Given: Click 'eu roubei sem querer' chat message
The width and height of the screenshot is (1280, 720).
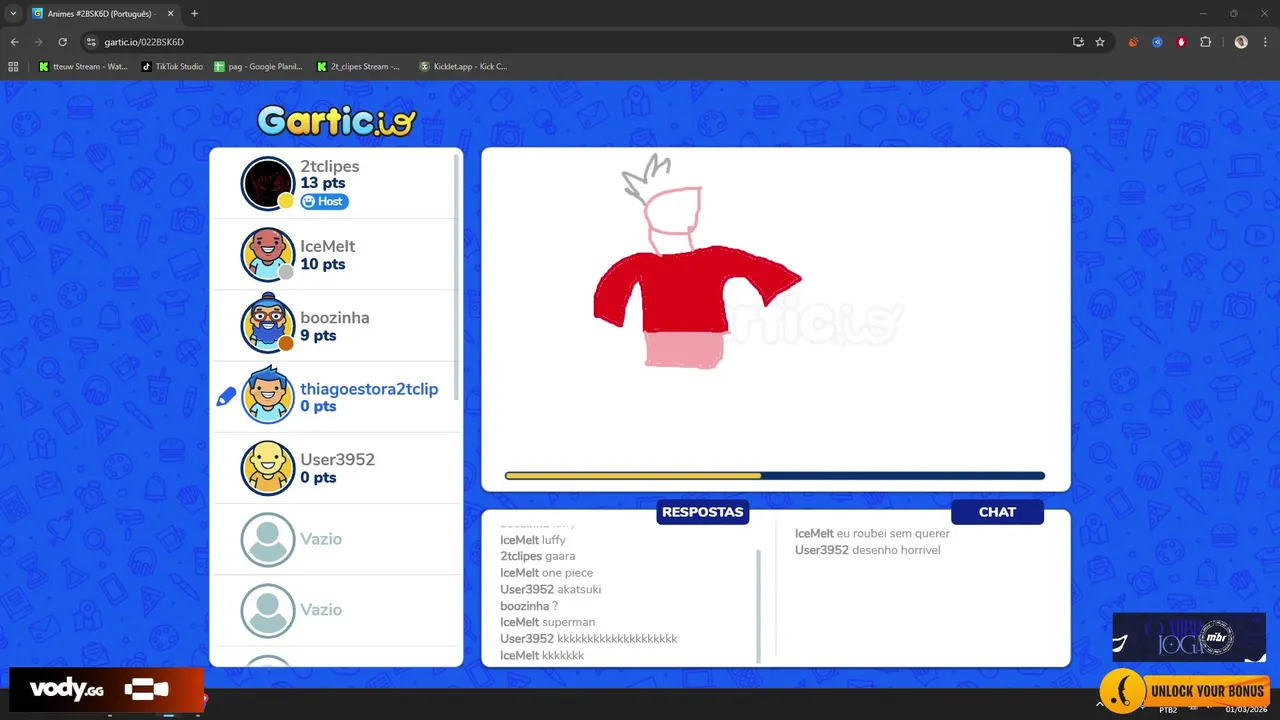Looking at the screenshot, I should click(894, 533).
